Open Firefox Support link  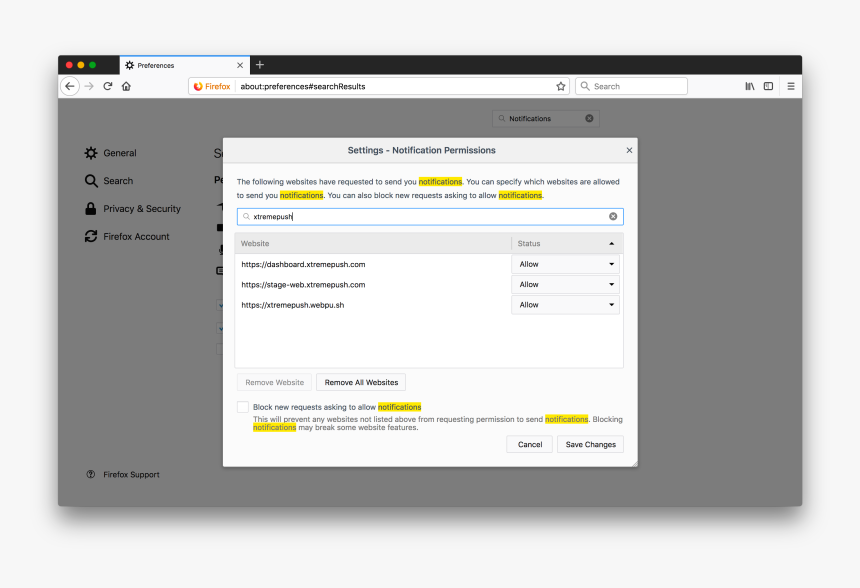click(x=123, y=474)
